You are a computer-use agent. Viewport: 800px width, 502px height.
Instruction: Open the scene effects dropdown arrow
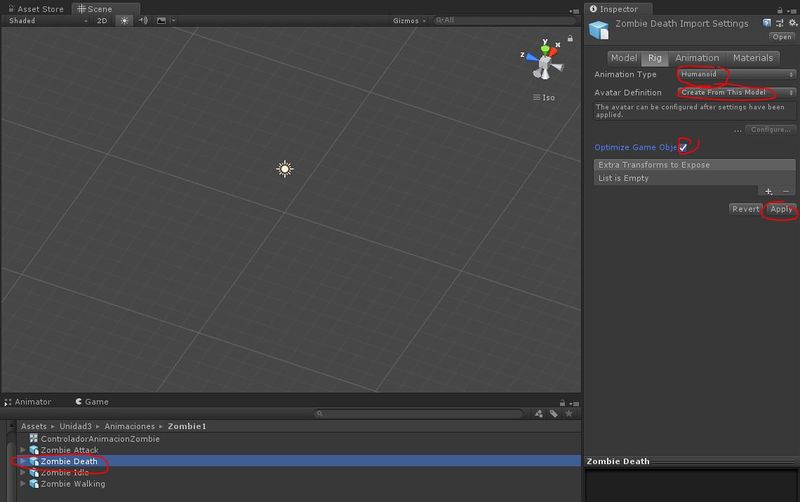coord(173,20)
